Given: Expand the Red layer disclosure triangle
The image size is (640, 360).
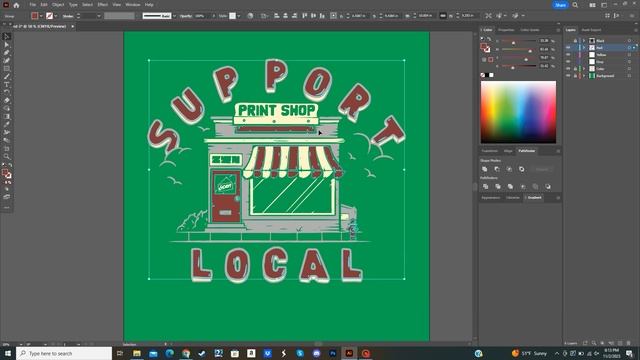Looking at the screenshot, I should pyautogui.click(x=584, y=48).
